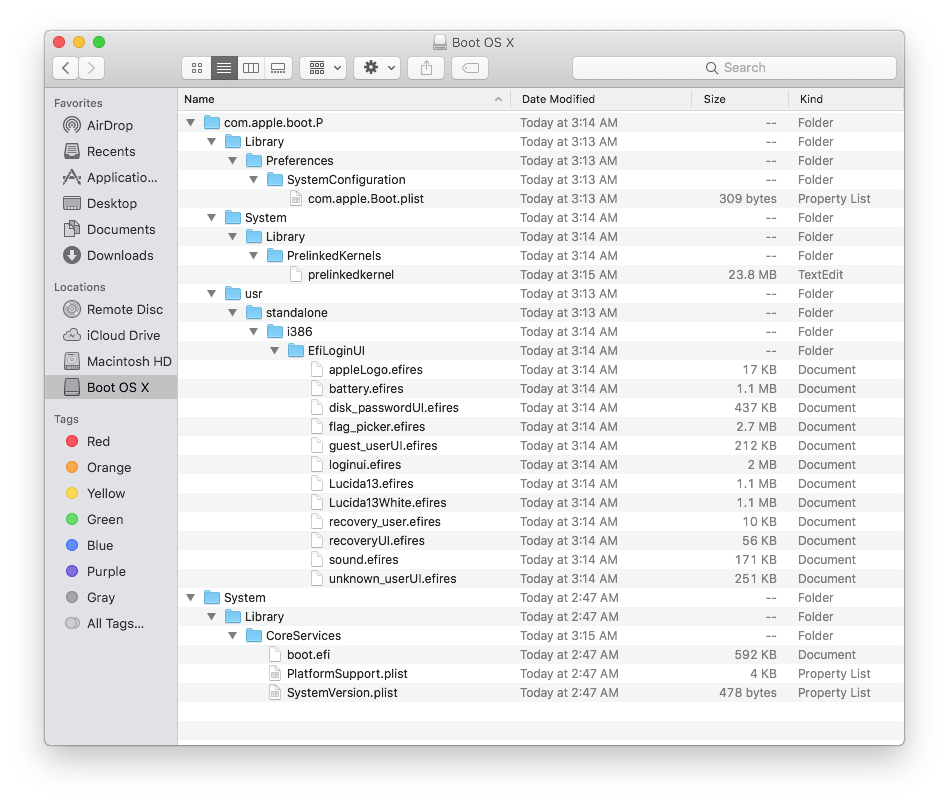Image resolution: width=949 pixels, height=804 pixels.
Task: Select the Purple tag
Action: pyautogui.click(x=111, y=572)
